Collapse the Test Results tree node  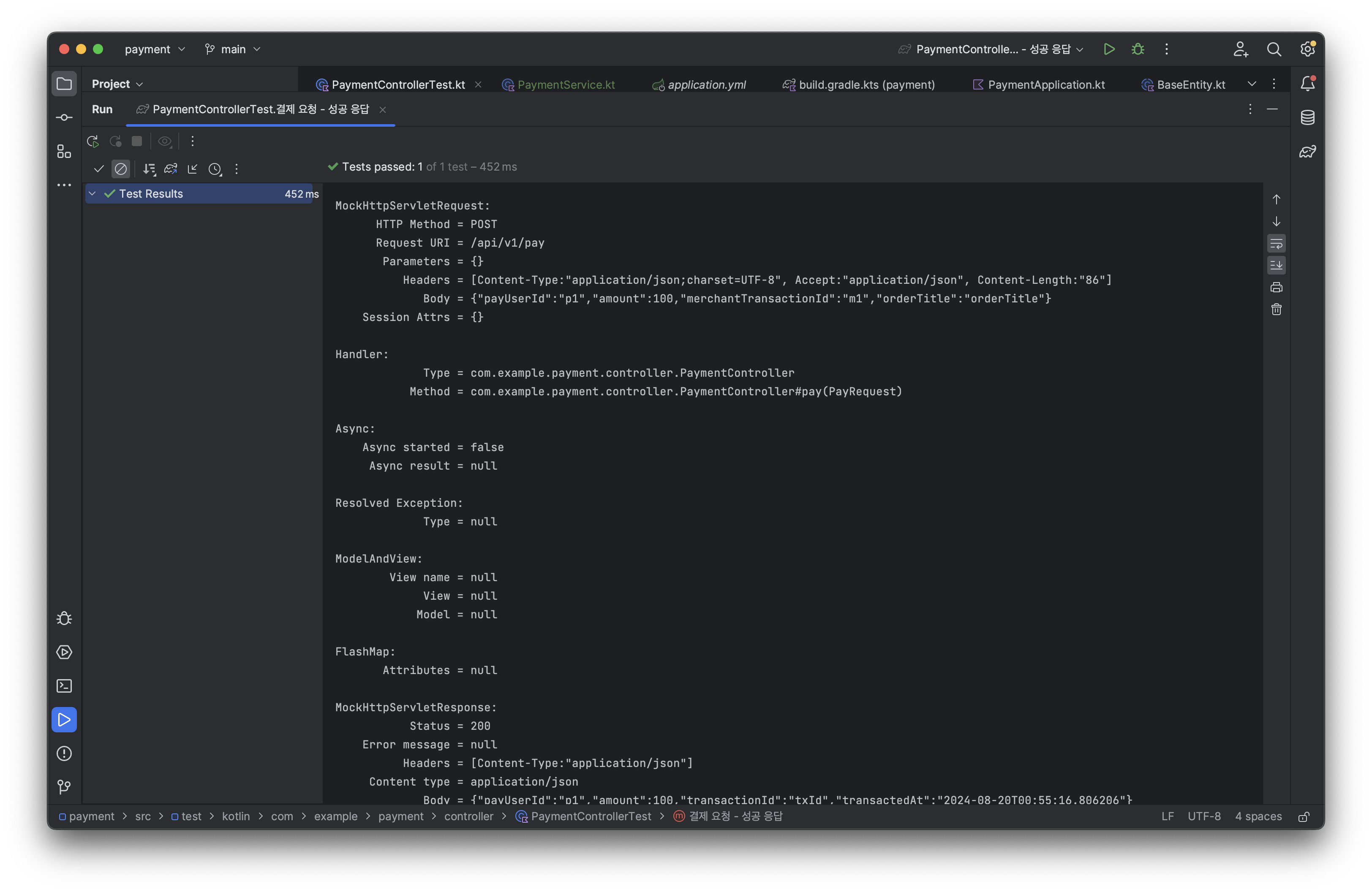point(92,194)
